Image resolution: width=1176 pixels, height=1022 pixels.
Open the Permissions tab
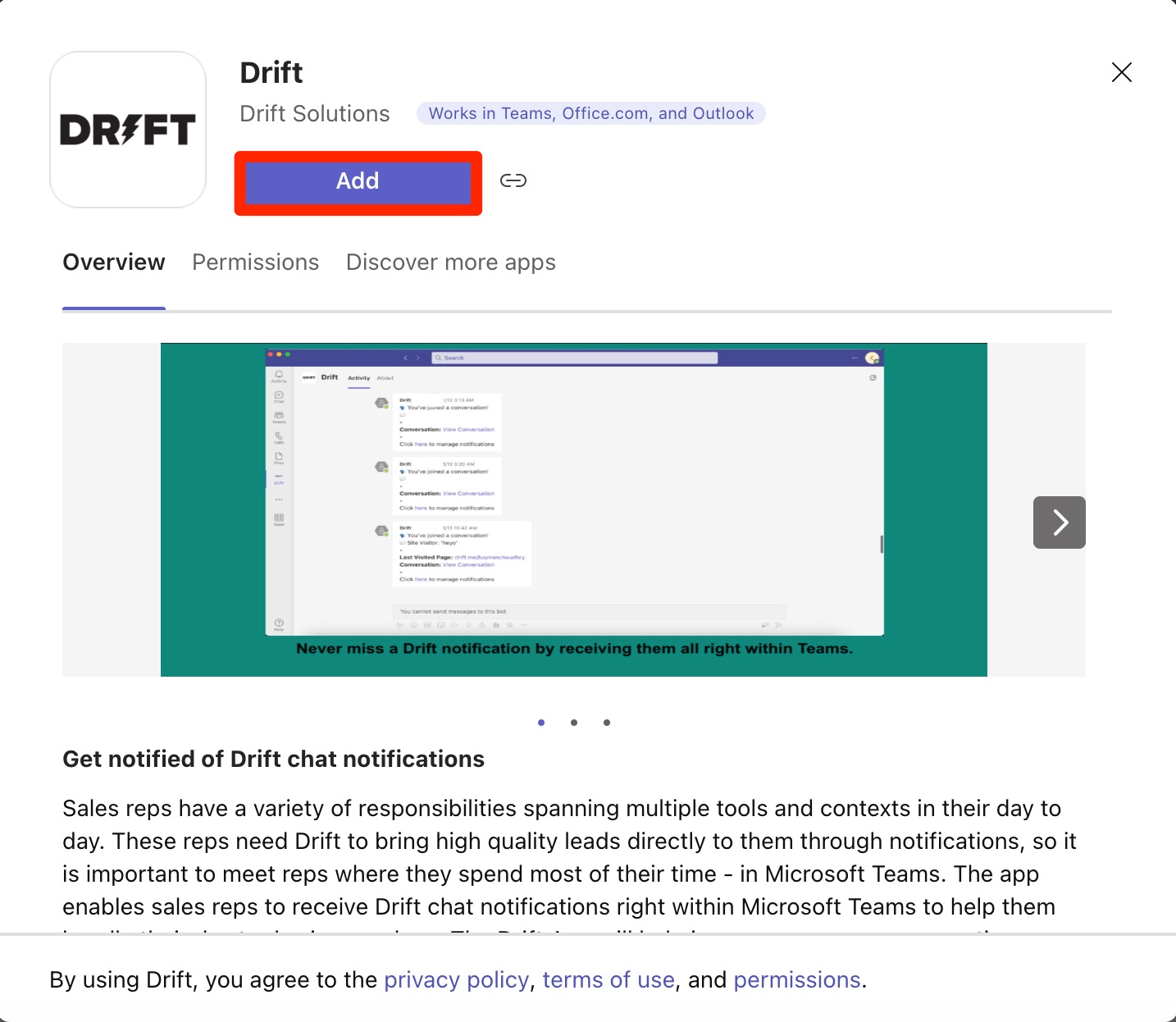(x=255, y=262)
